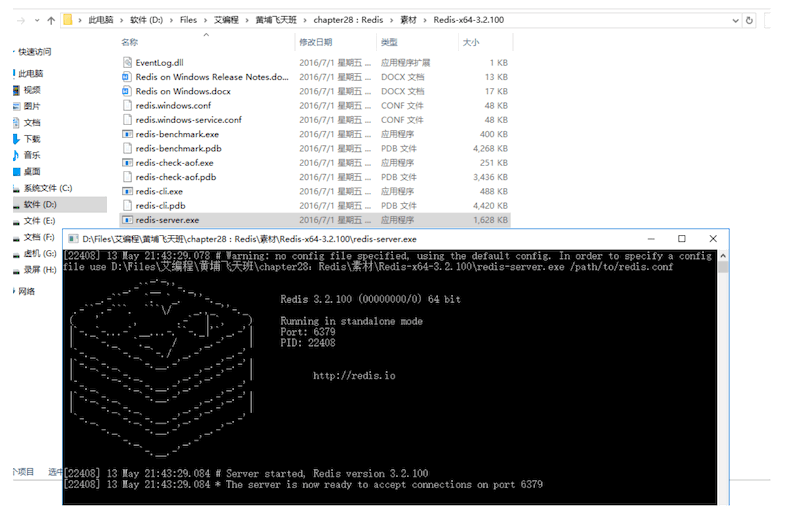Click the 素材 breadcrumb segment
792x520 pixels.
click(408, 20)
